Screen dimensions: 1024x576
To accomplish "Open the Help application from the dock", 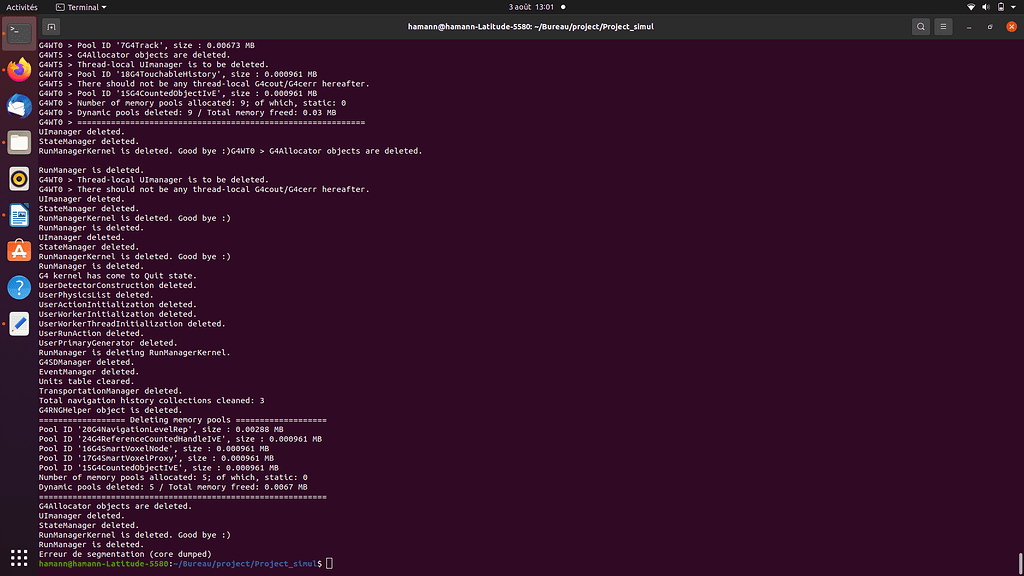I will pos(18,287).
